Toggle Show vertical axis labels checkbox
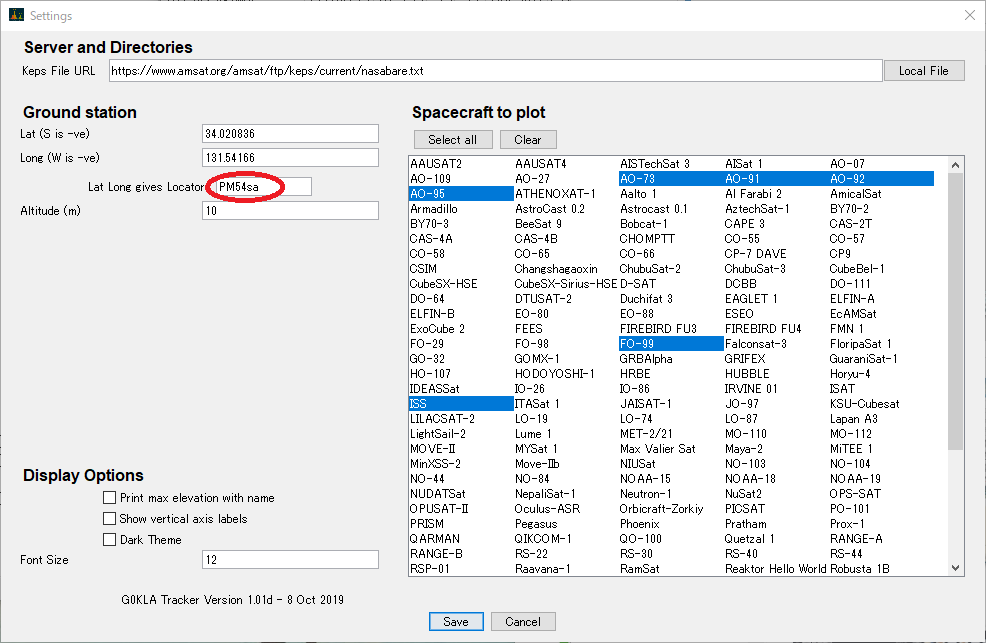This screenshot has height=643, width=986. 109,519
